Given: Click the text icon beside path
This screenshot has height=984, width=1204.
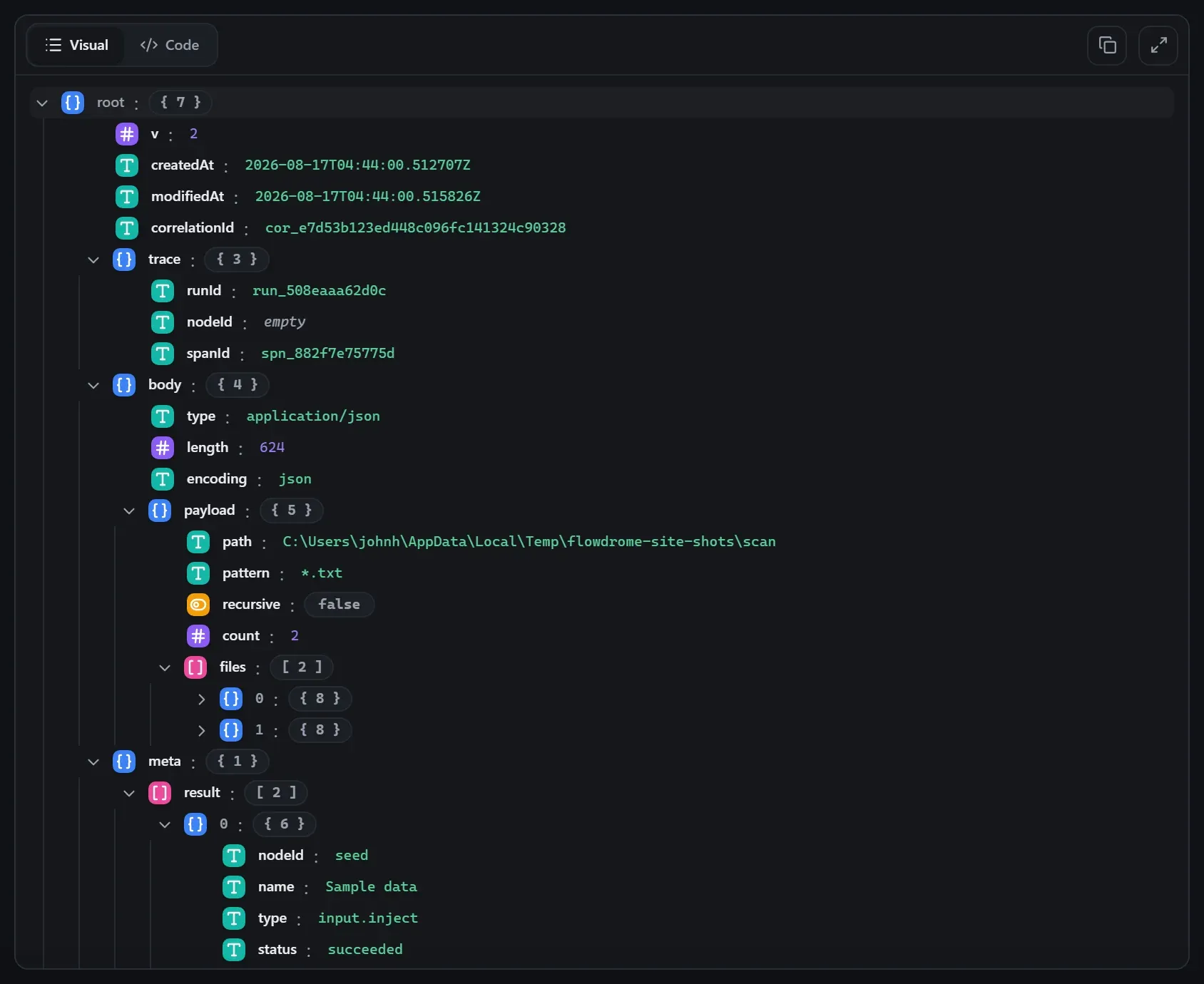Looking at the screenshot, I should click(x=198, y=542).
